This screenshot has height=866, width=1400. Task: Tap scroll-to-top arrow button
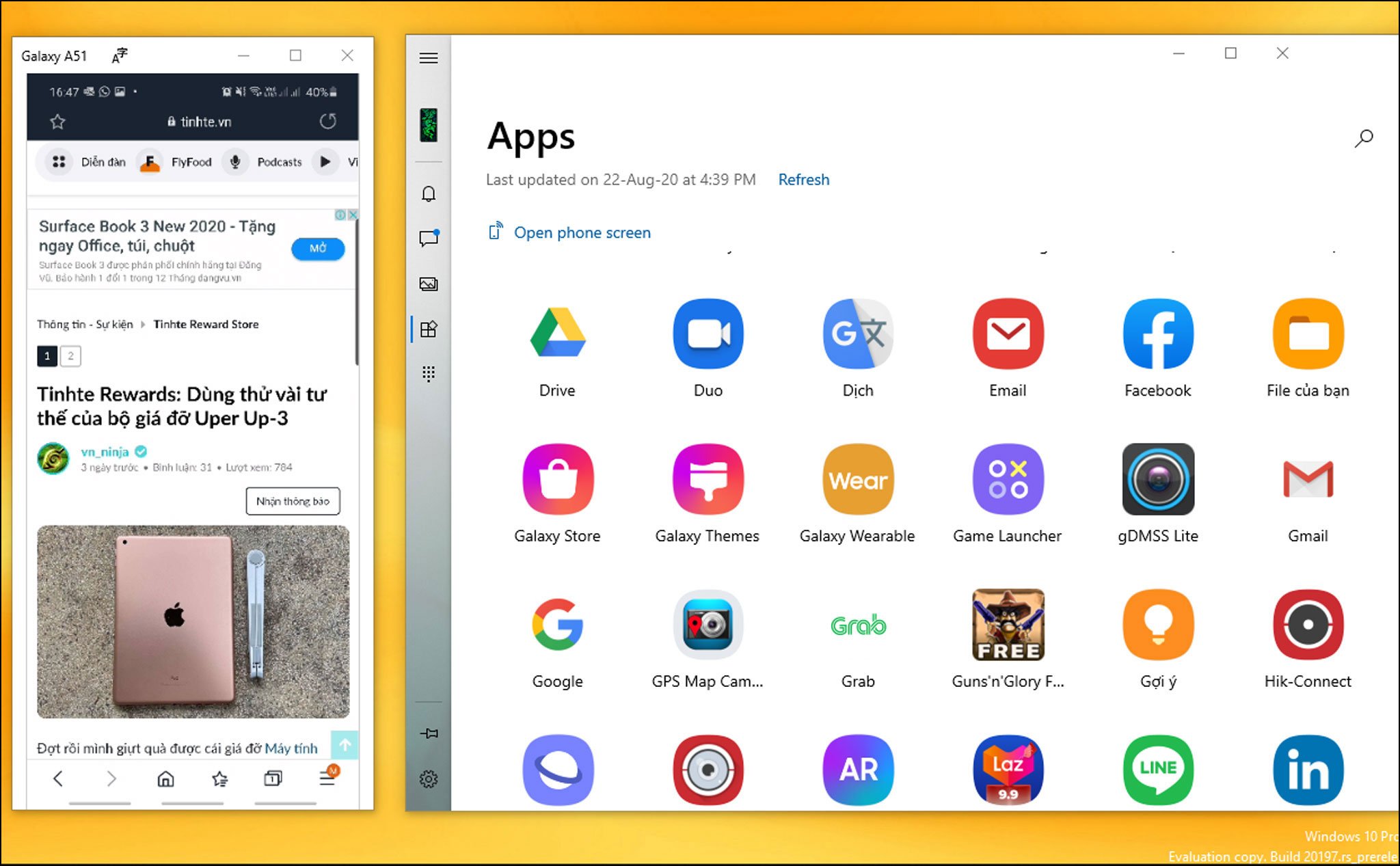345,744
